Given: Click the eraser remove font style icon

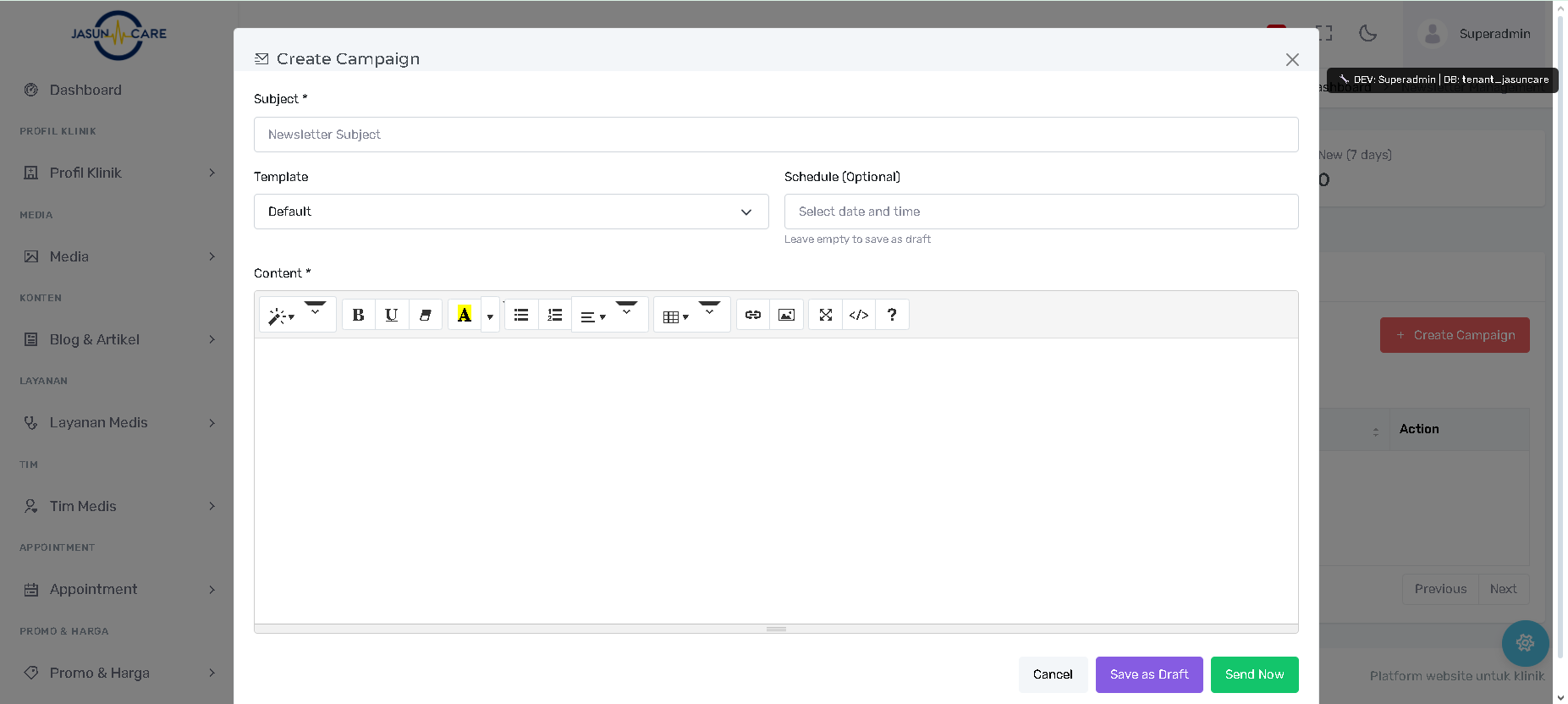Looking at the screenshot, I should [425, 315].
